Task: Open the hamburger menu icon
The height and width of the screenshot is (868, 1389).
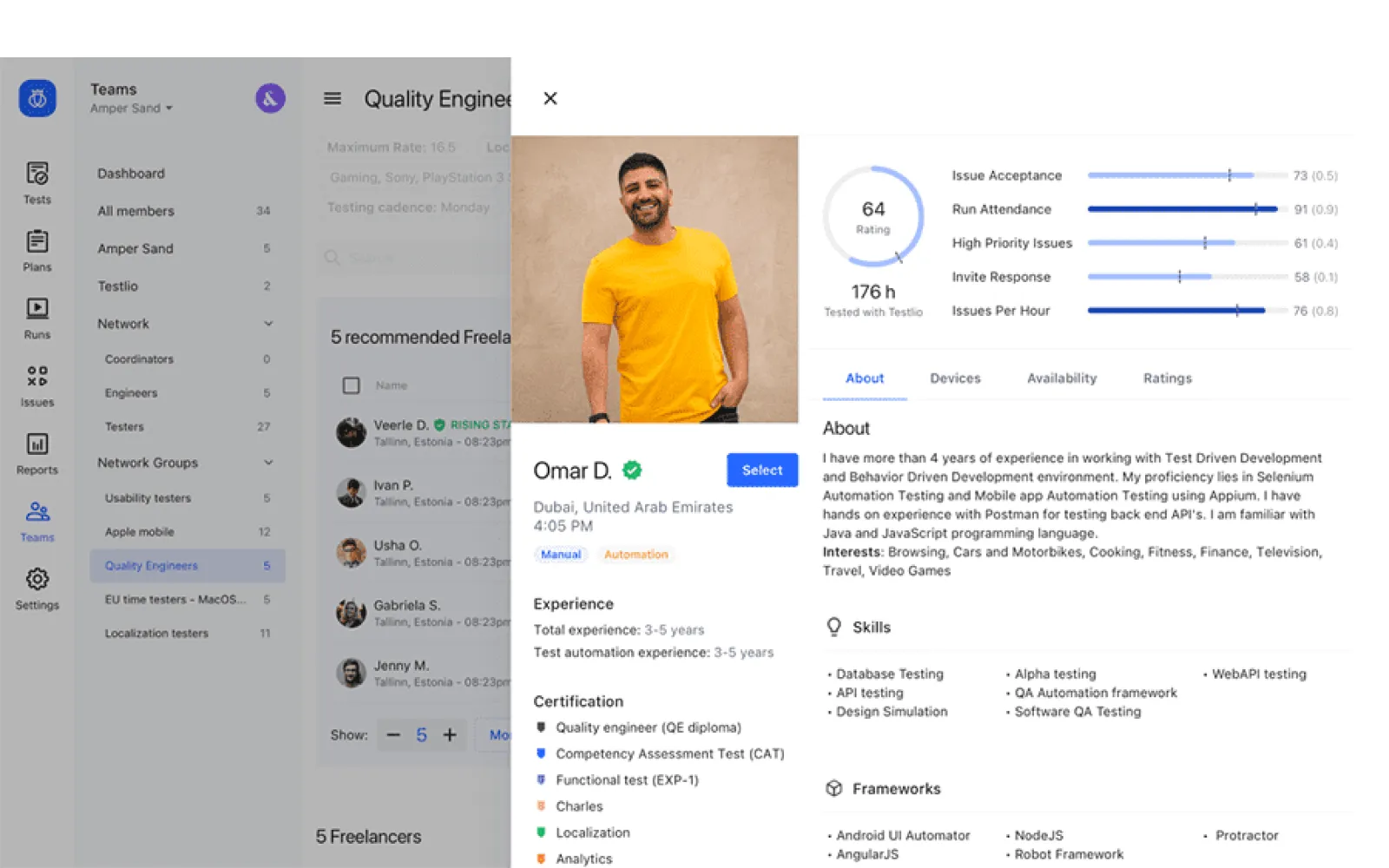Action: pyautogui.click(x=332, y=99)
